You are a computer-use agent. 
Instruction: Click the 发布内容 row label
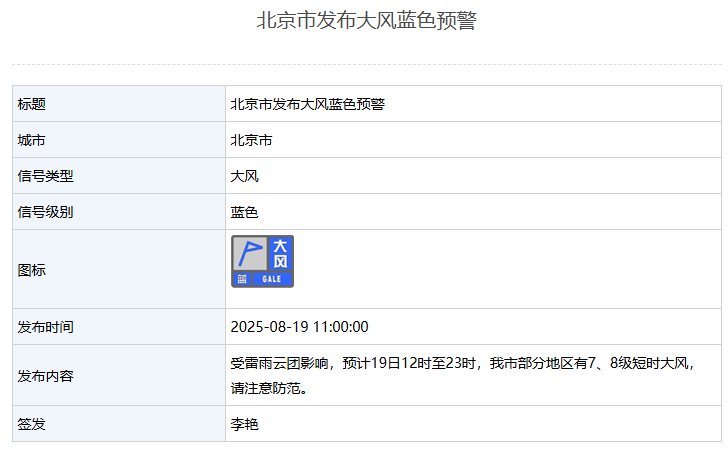[x=46, y=376]
